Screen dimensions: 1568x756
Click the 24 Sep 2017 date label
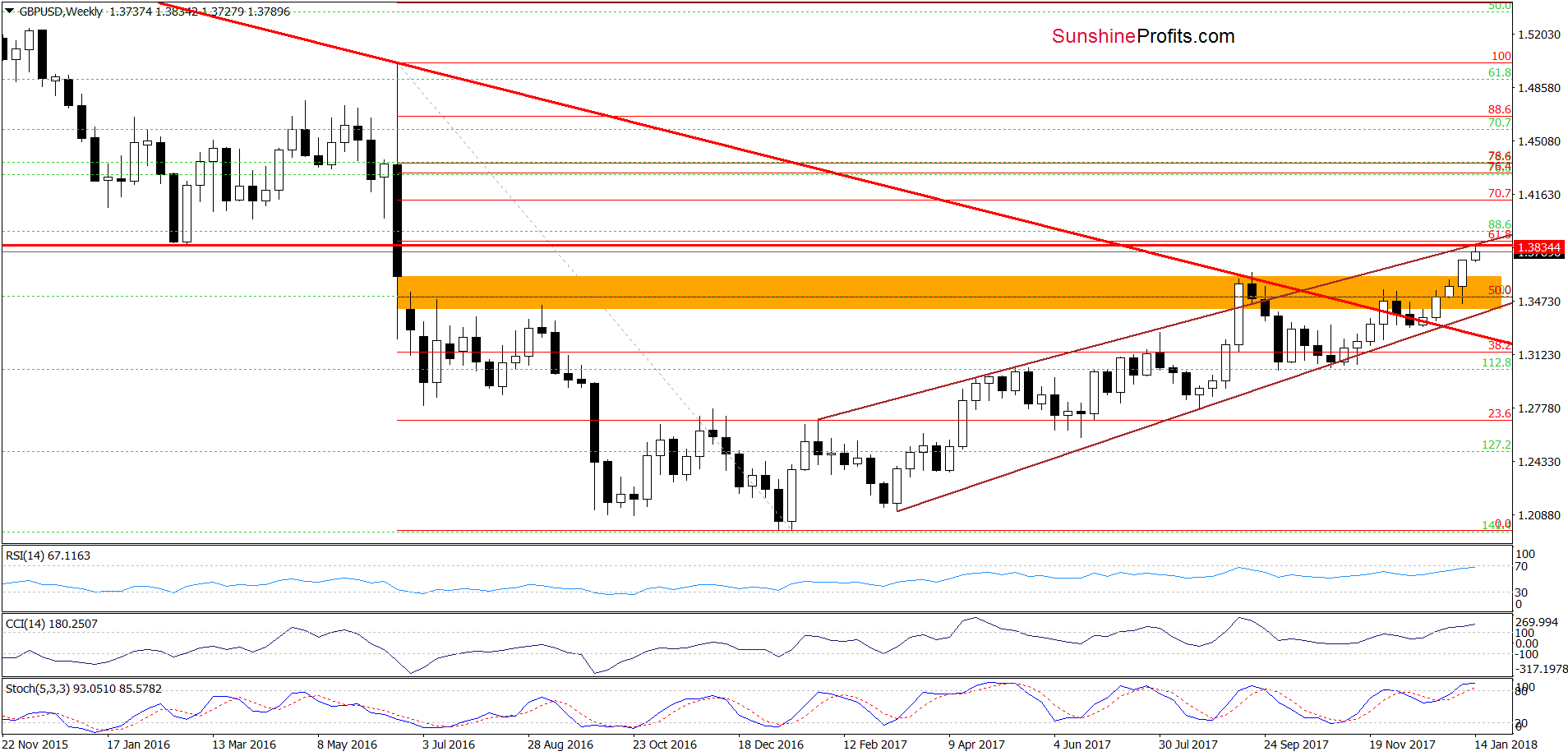tap(1296, 744)
